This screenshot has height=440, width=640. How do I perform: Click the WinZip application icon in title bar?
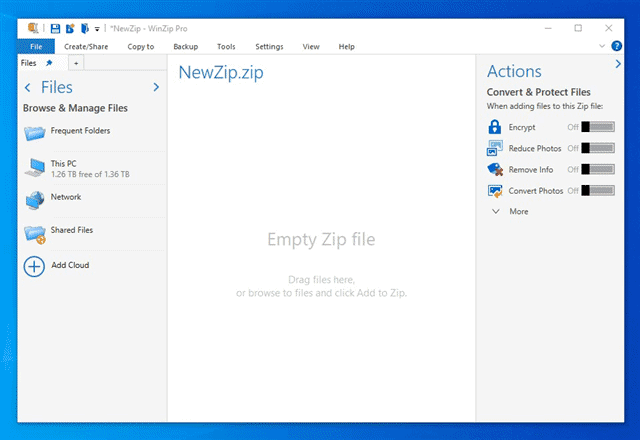(x=33, y=28)
